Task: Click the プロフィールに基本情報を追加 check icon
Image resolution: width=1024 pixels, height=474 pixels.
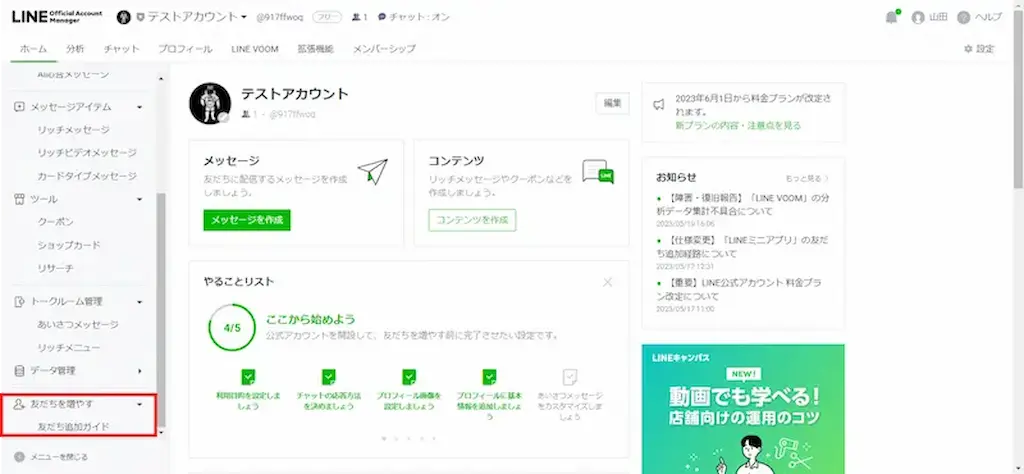Action: click(x=489, y=377)
